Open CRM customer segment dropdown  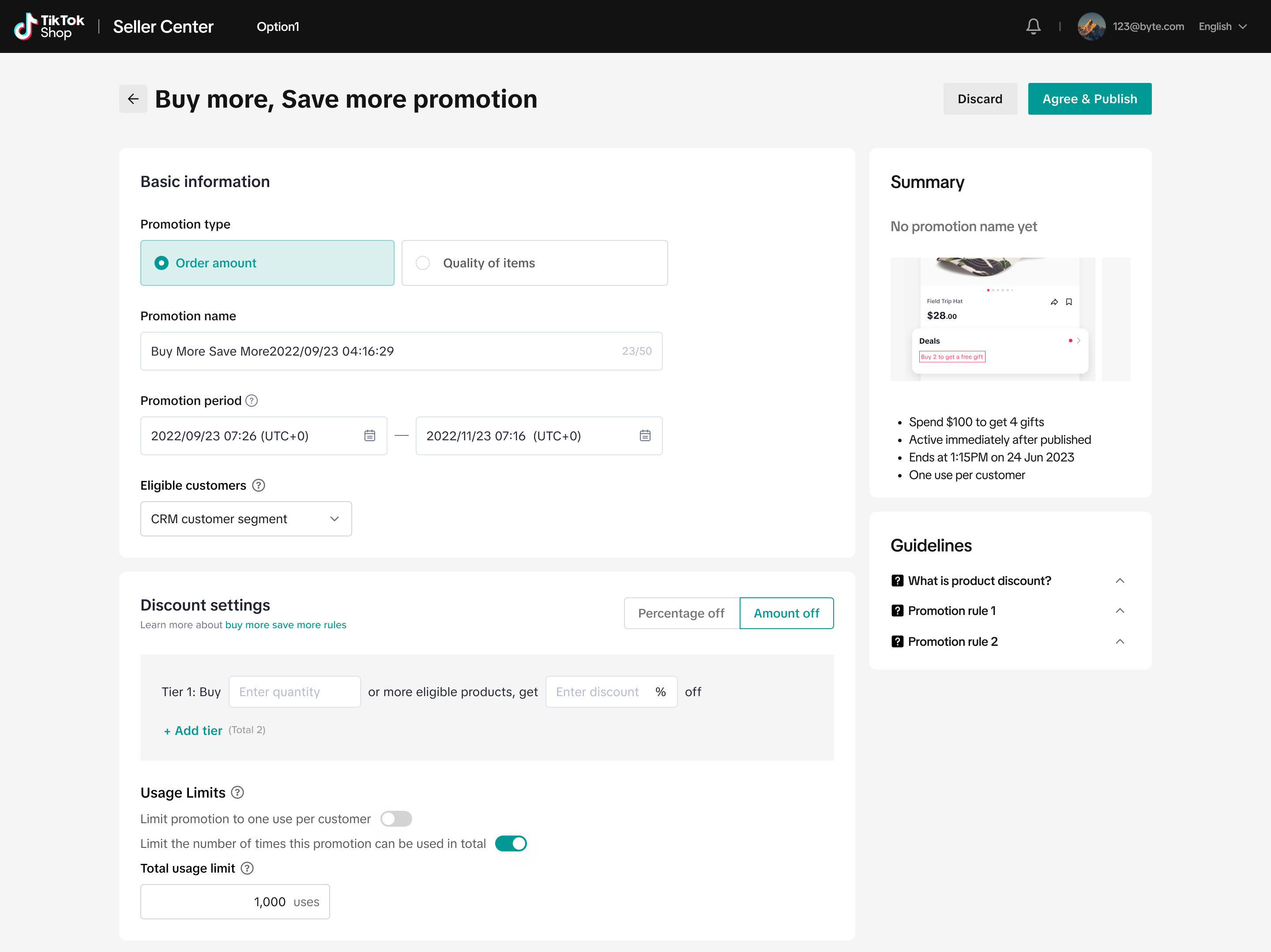tap(246, 519)
